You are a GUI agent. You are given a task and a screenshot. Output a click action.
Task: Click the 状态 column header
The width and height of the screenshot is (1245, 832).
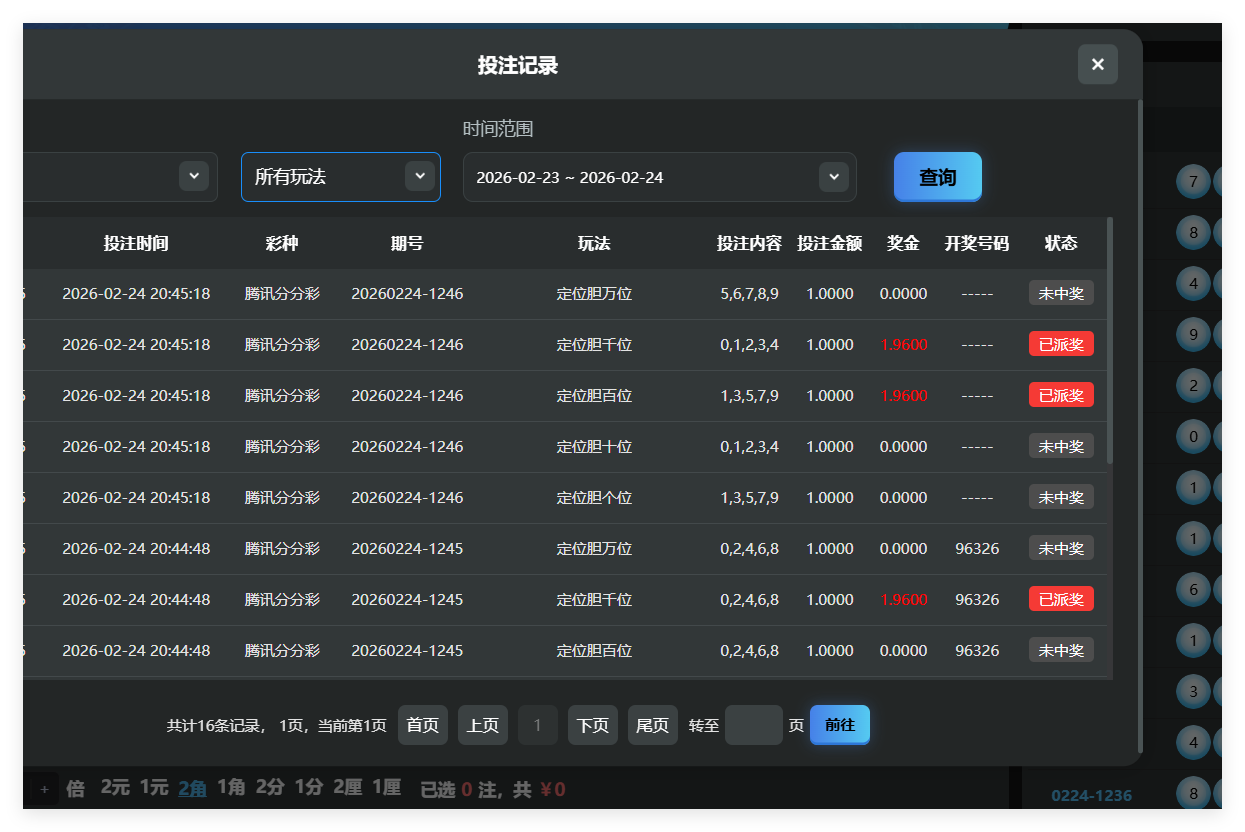pos(1060,243)
